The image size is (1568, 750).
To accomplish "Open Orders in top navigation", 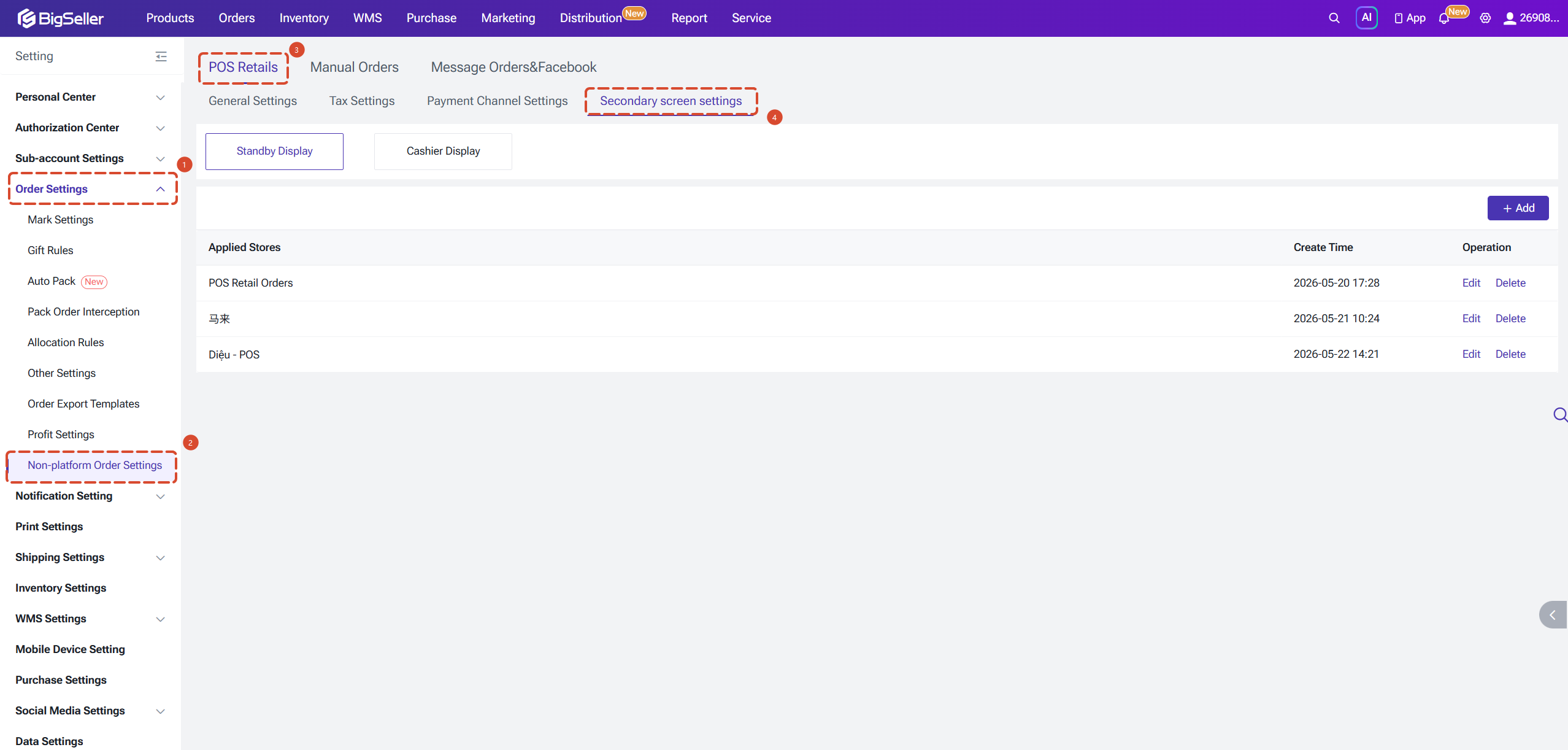I will [237, 18].
